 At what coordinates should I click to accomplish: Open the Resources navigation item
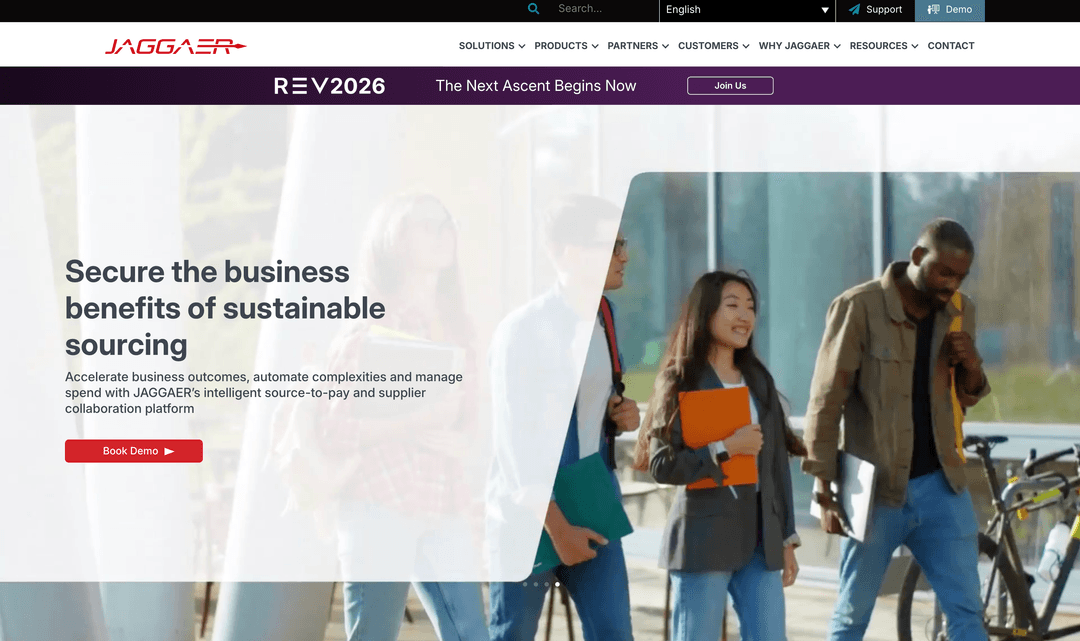click(x=884, y=46)
